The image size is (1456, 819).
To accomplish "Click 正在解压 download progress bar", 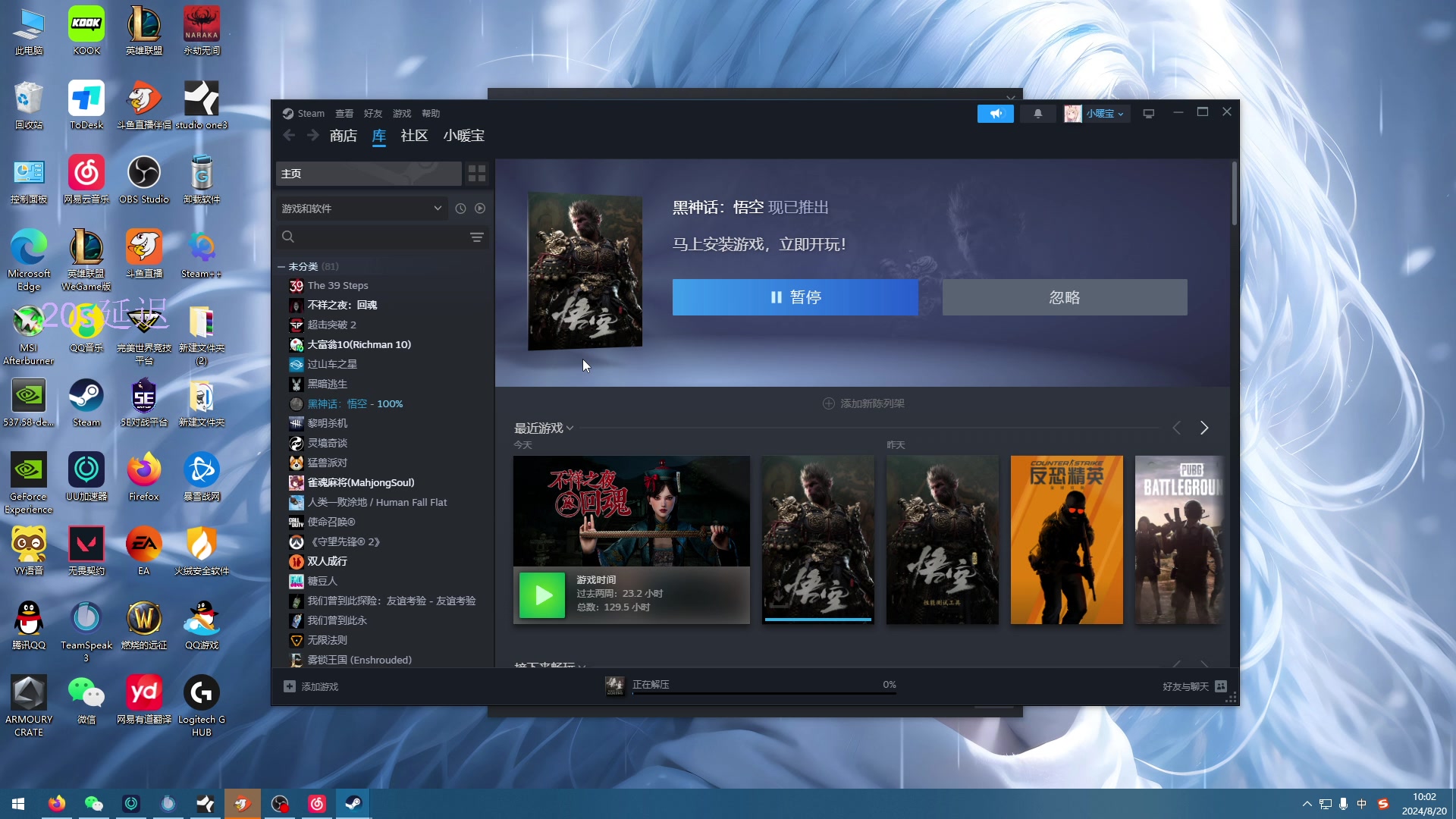I will click(x=764, y=693).
